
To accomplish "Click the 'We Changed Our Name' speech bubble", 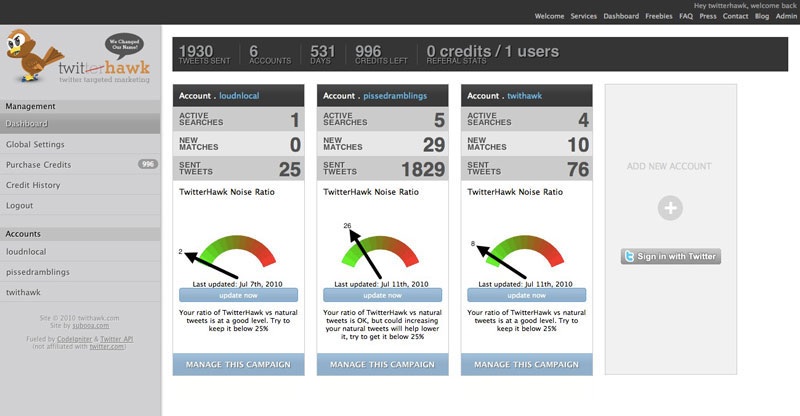I will (124, 45).
